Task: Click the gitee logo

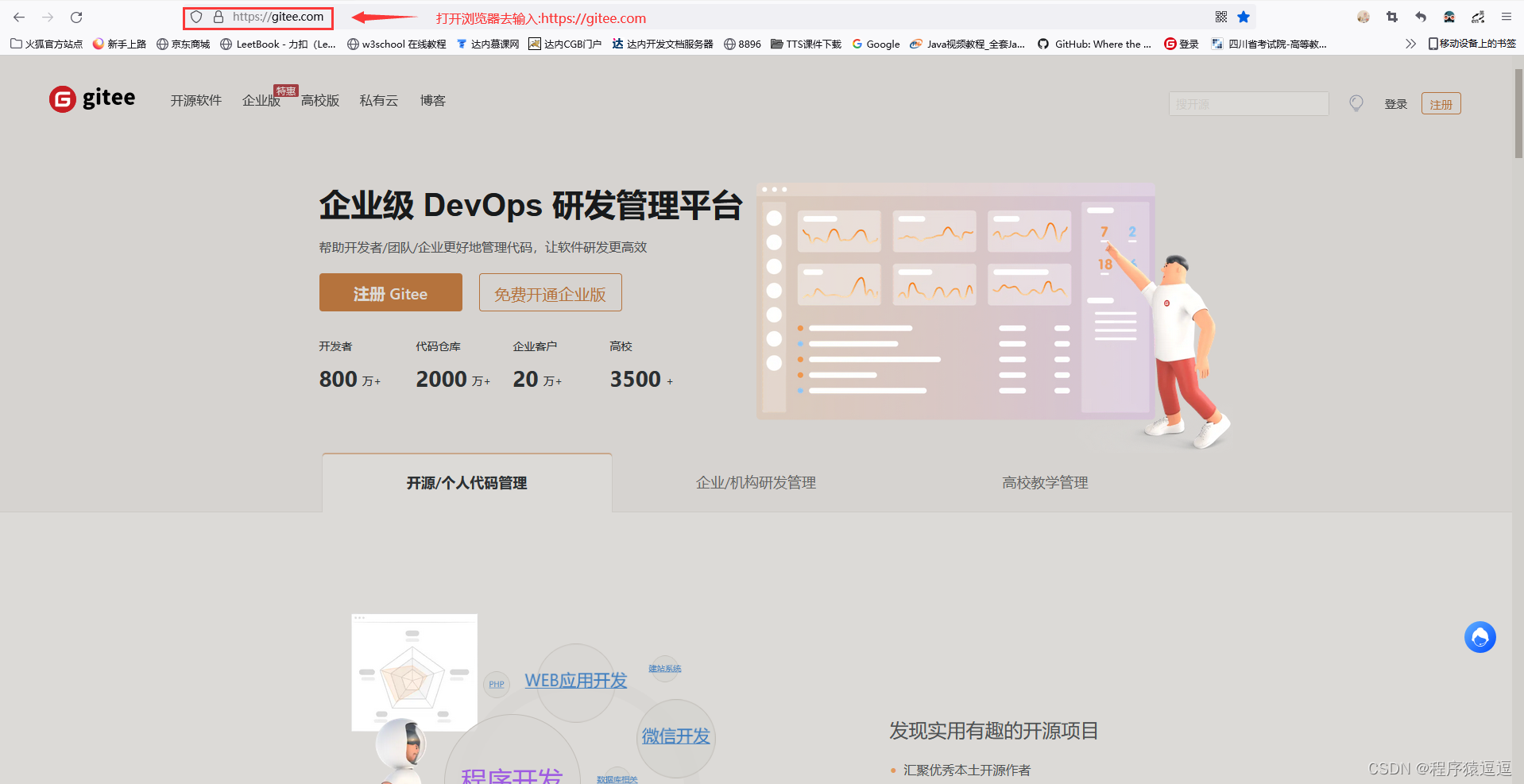Action: [92, 98]
